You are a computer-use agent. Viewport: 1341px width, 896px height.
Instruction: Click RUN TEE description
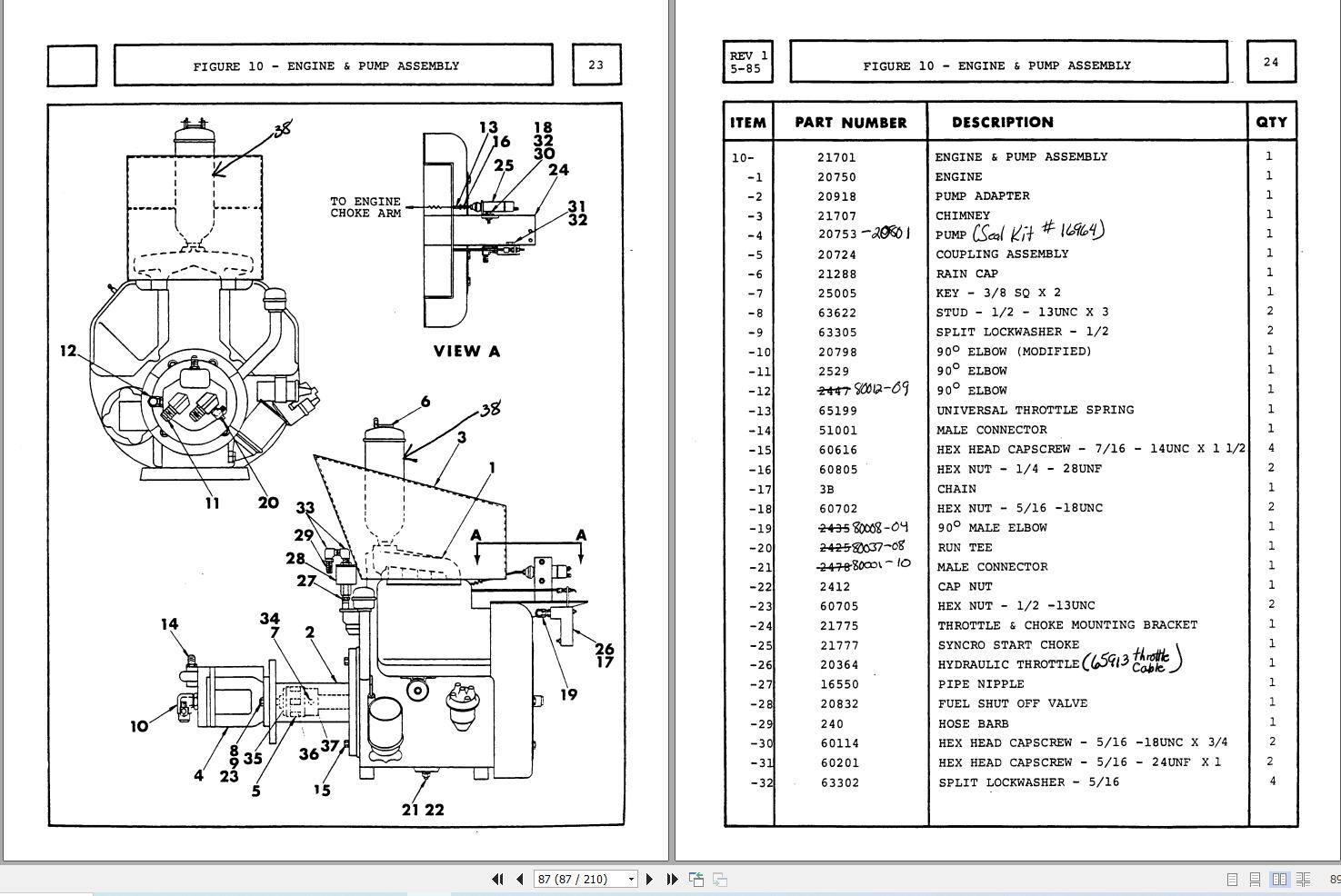[965, 547]
